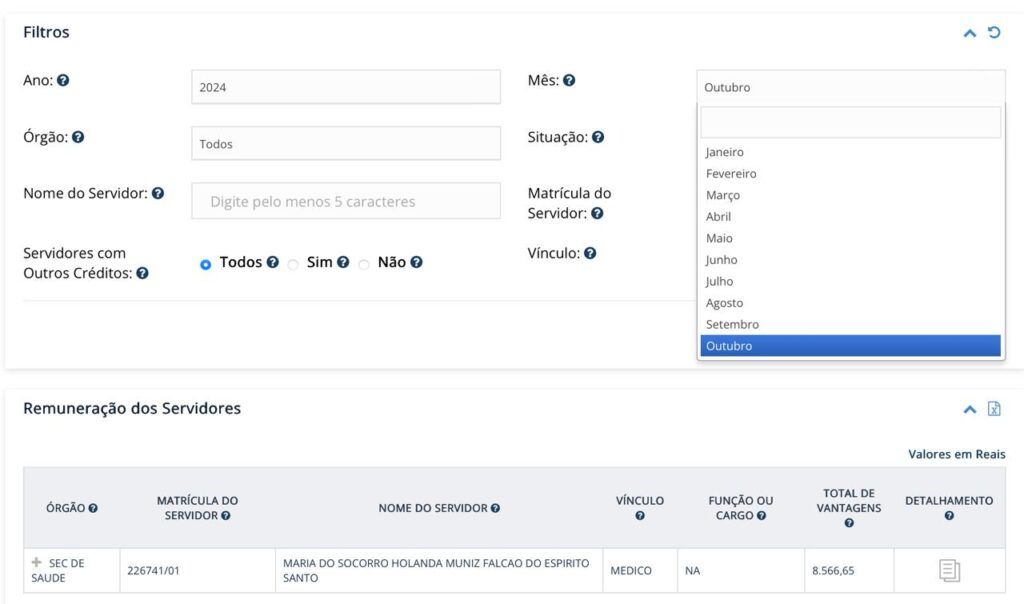1024x604 pixels.
Task: Collapse the Filtros panel with chevron
Action: tap(969, 33)
